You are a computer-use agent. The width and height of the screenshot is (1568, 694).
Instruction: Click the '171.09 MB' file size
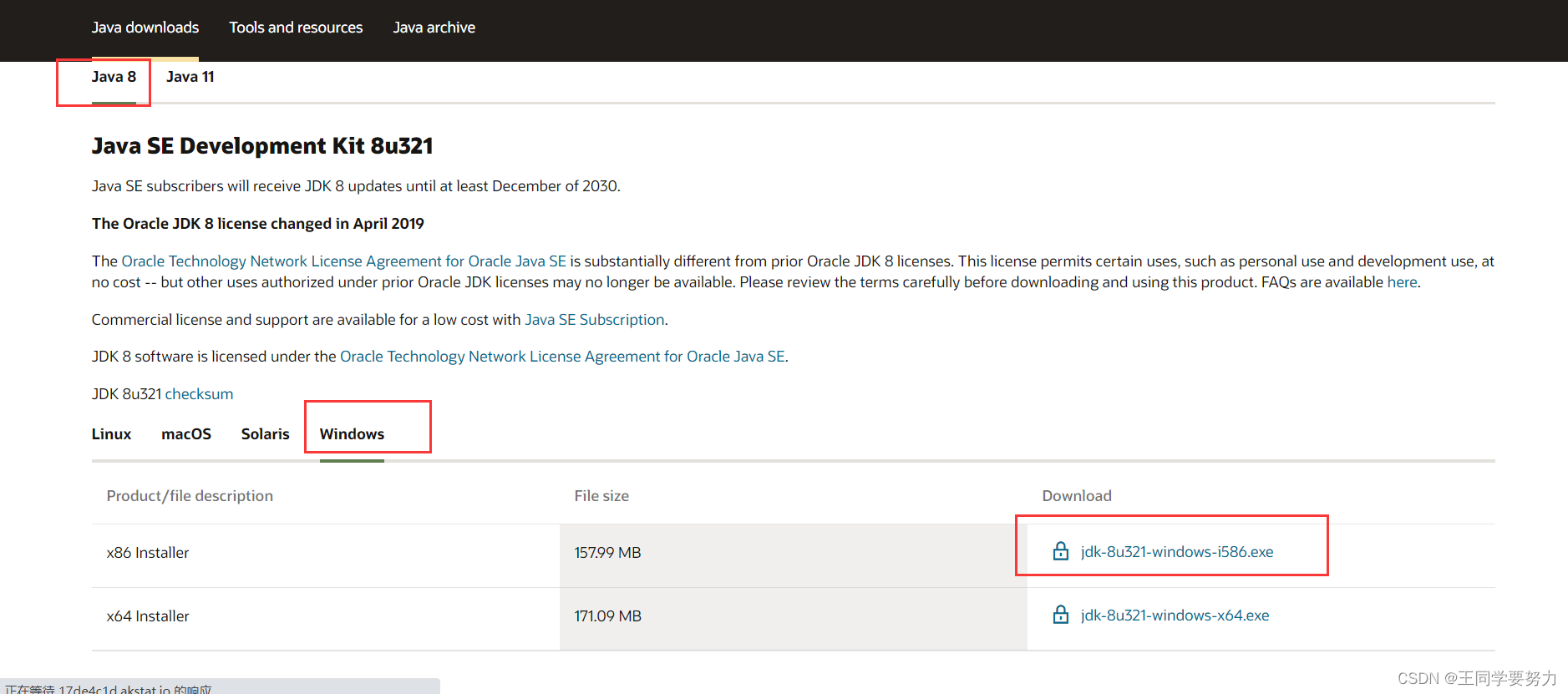coord(607,616)
